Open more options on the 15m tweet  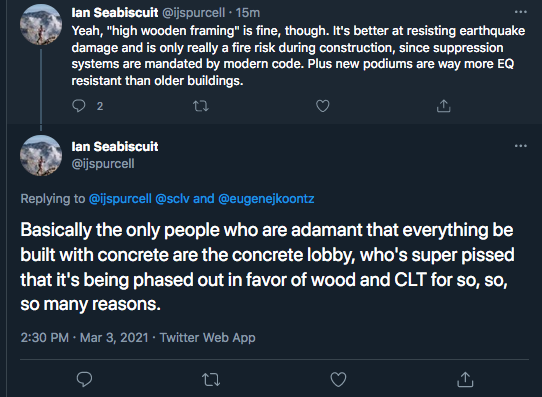(521, 12)
